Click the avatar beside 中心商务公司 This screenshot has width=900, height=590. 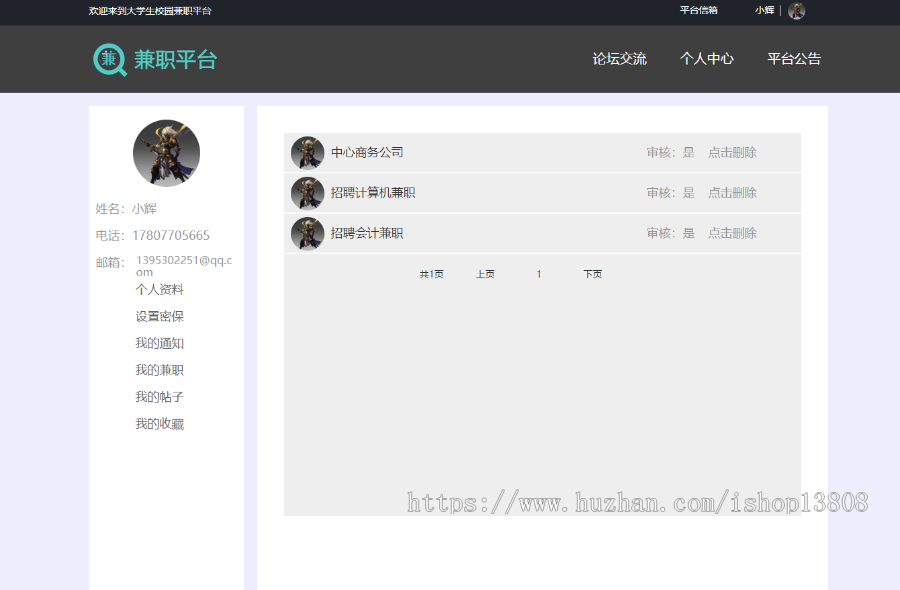[307, 153]
